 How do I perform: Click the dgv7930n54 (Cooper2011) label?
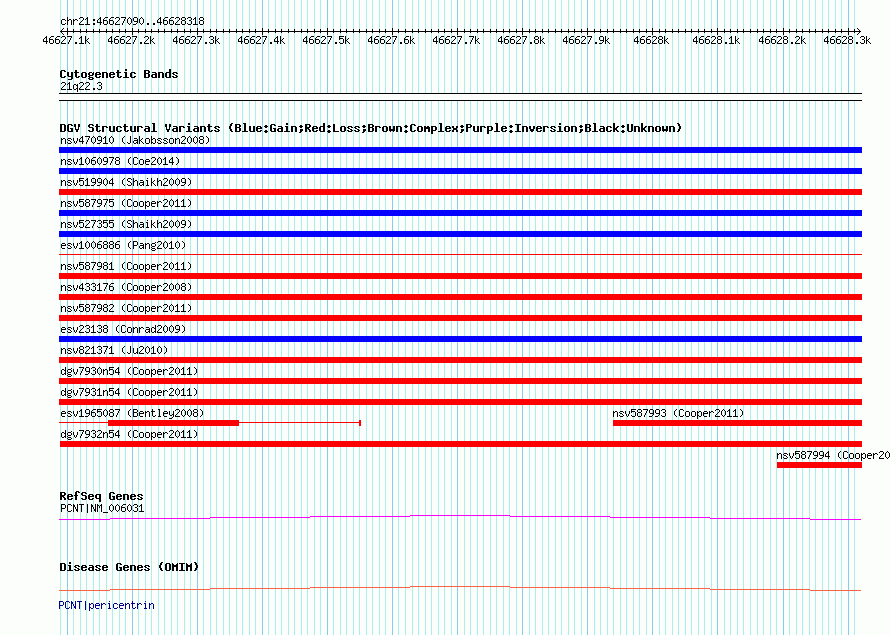pyautogui.click(x=129, y=371)
